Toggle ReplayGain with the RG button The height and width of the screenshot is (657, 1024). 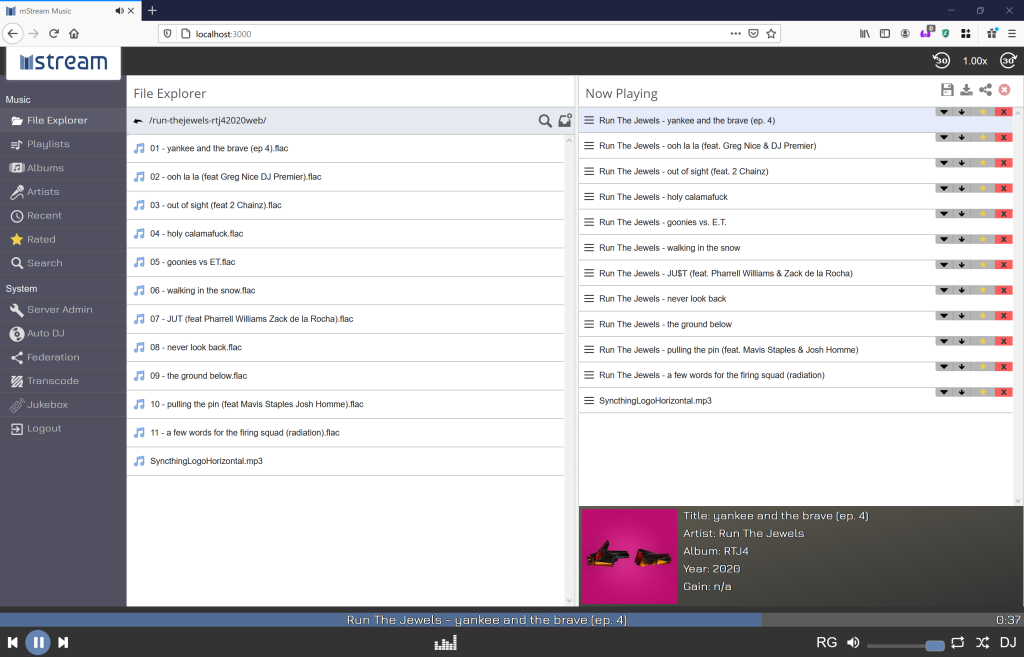tap(826, 643)
